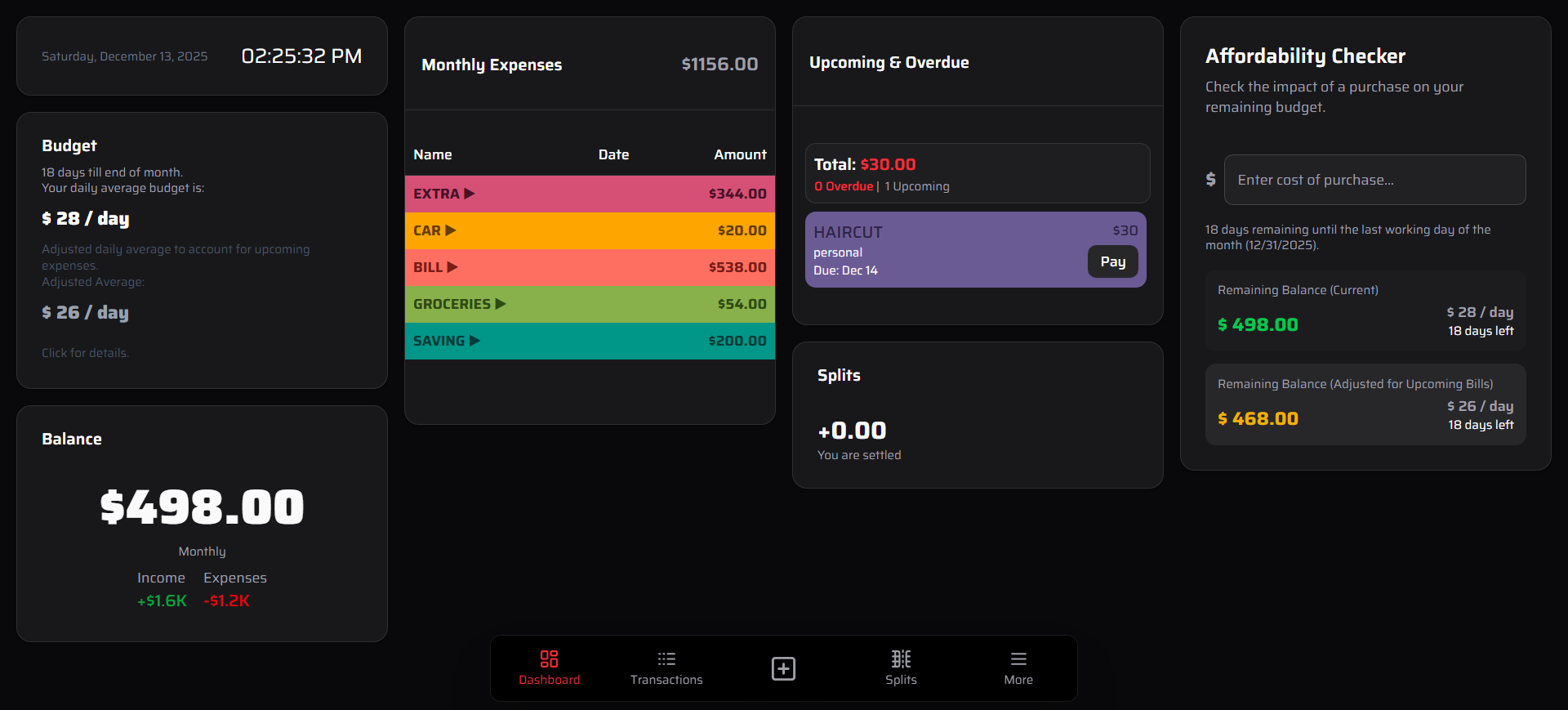Screen dimensions: 1568x710
Task: Sort by the Amount column header
Action: coord(740,154)
